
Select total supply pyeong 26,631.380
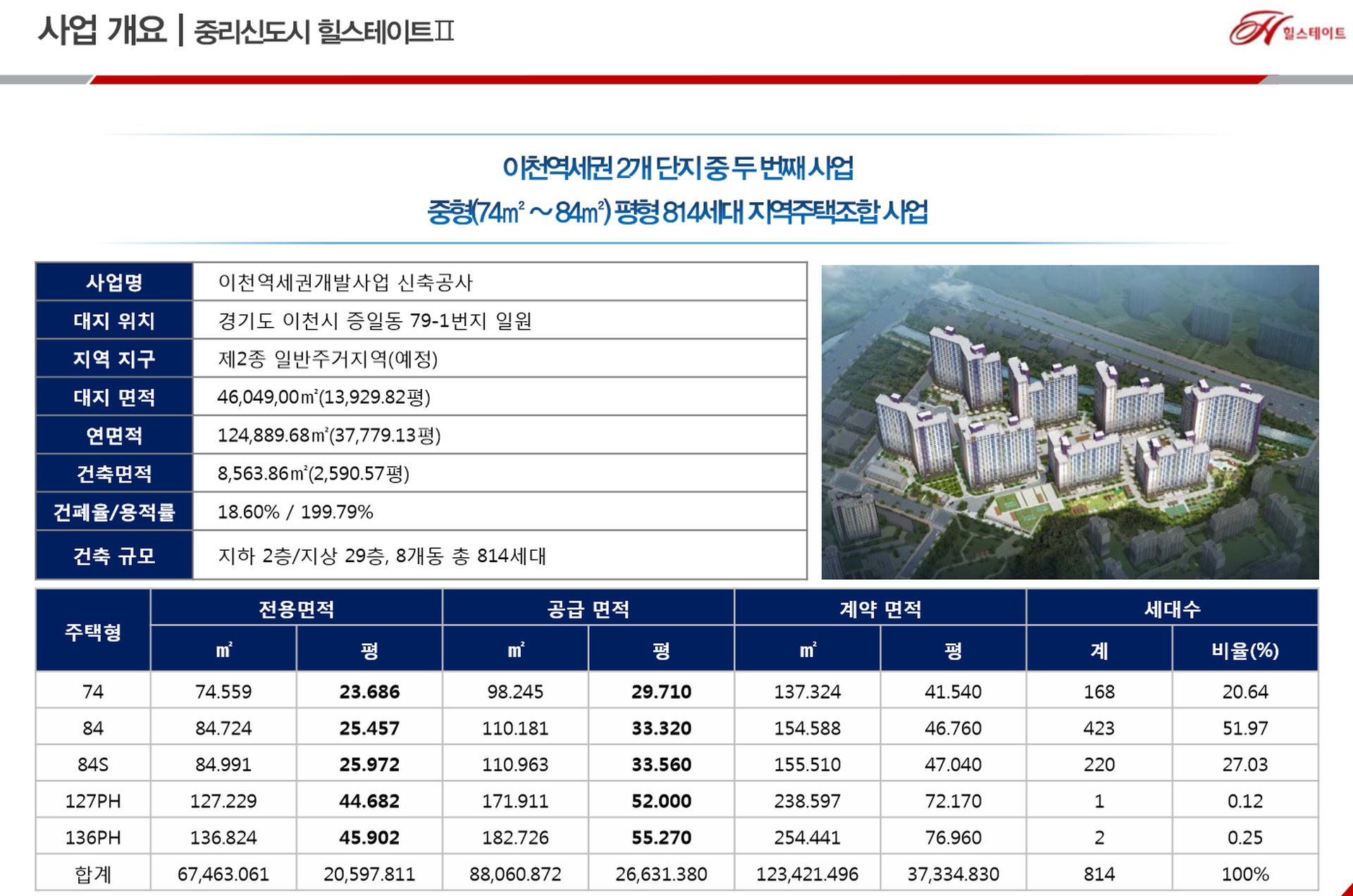click(x=661, y=874)
